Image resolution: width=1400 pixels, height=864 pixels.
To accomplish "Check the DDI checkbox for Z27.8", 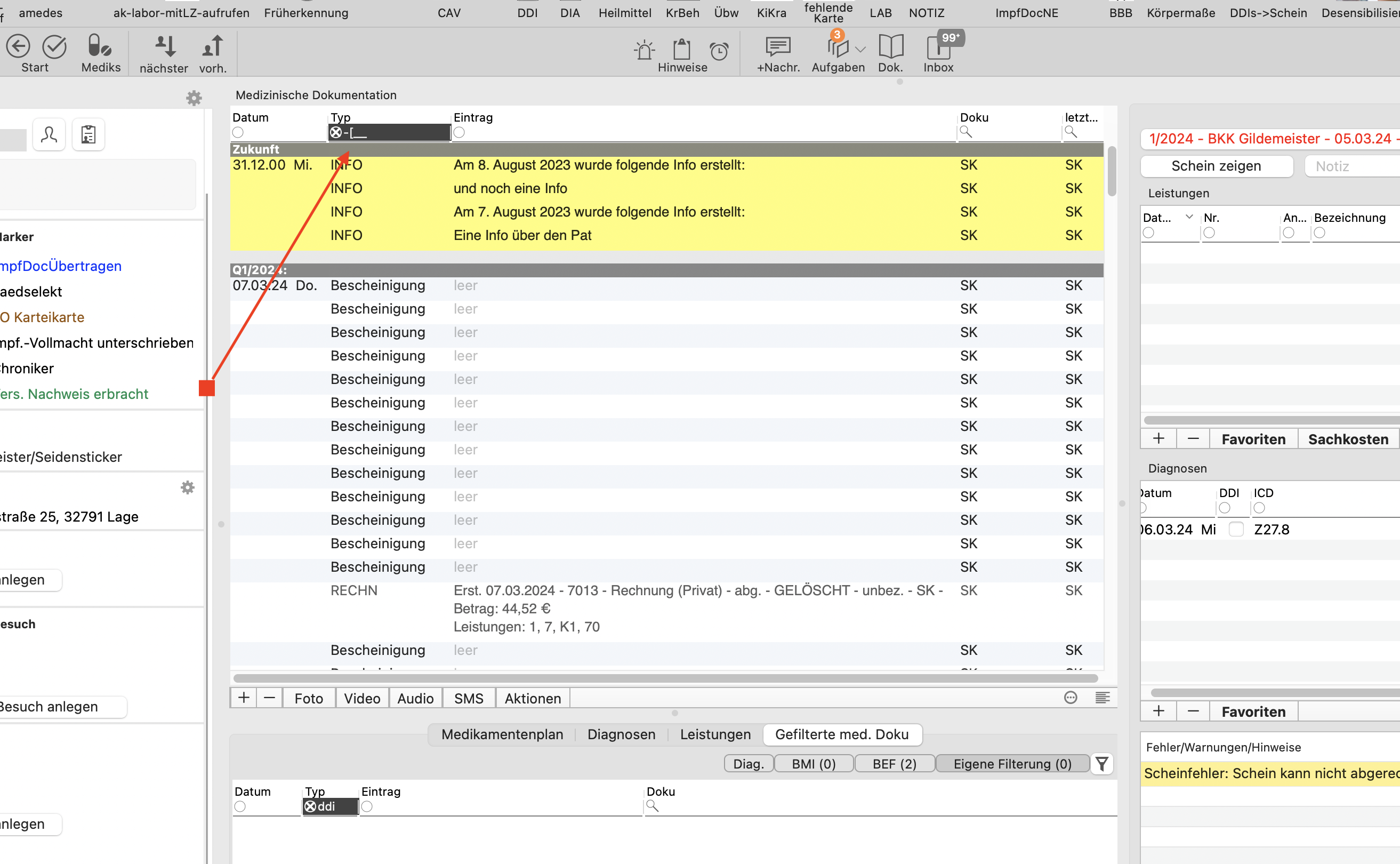I will (x=1236, y=529).
